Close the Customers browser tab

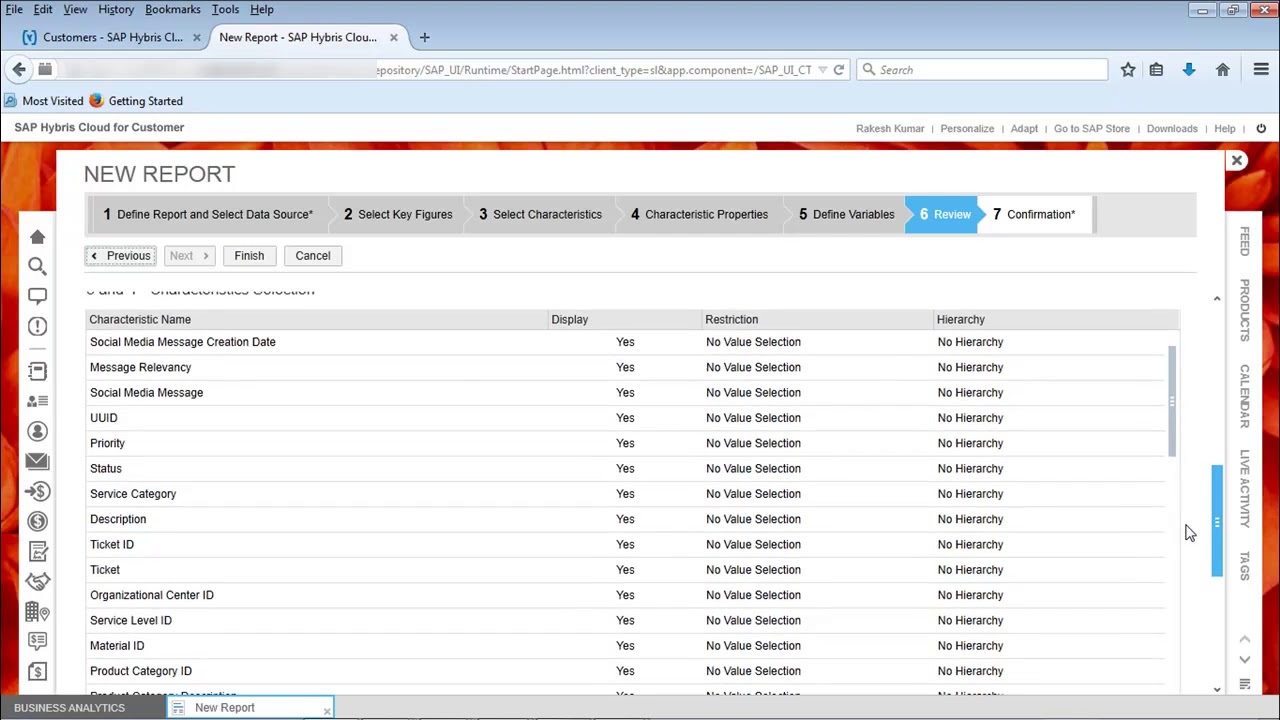[x=196, y=37]
